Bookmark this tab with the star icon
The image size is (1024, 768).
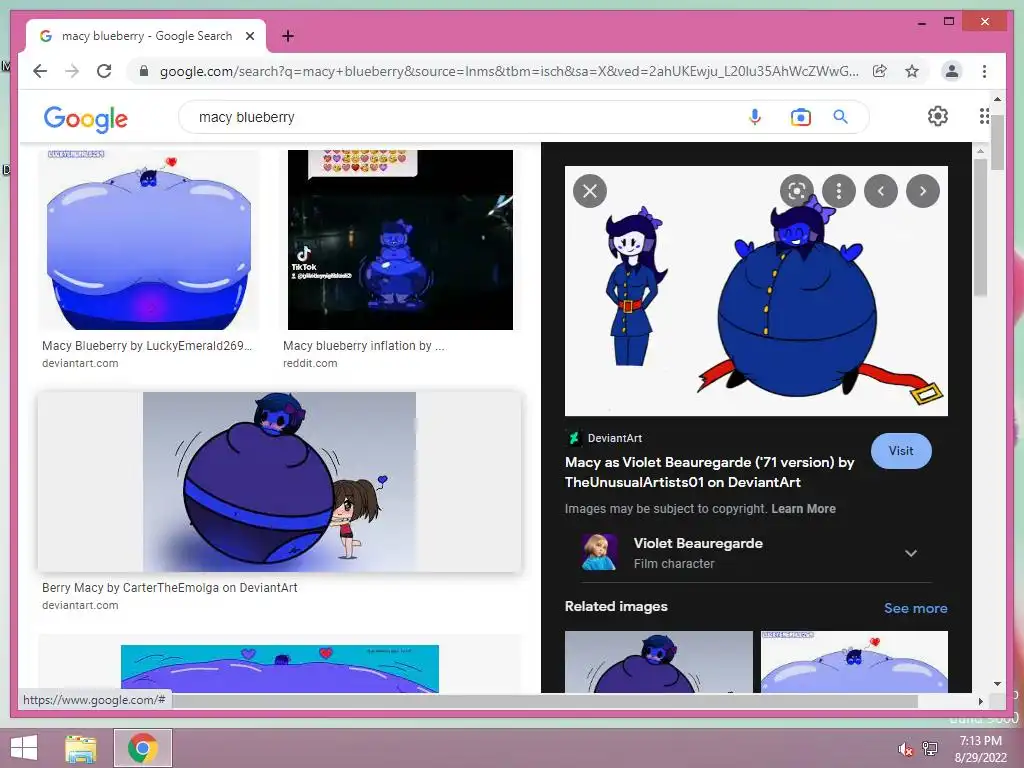click(x=912, y=71)
